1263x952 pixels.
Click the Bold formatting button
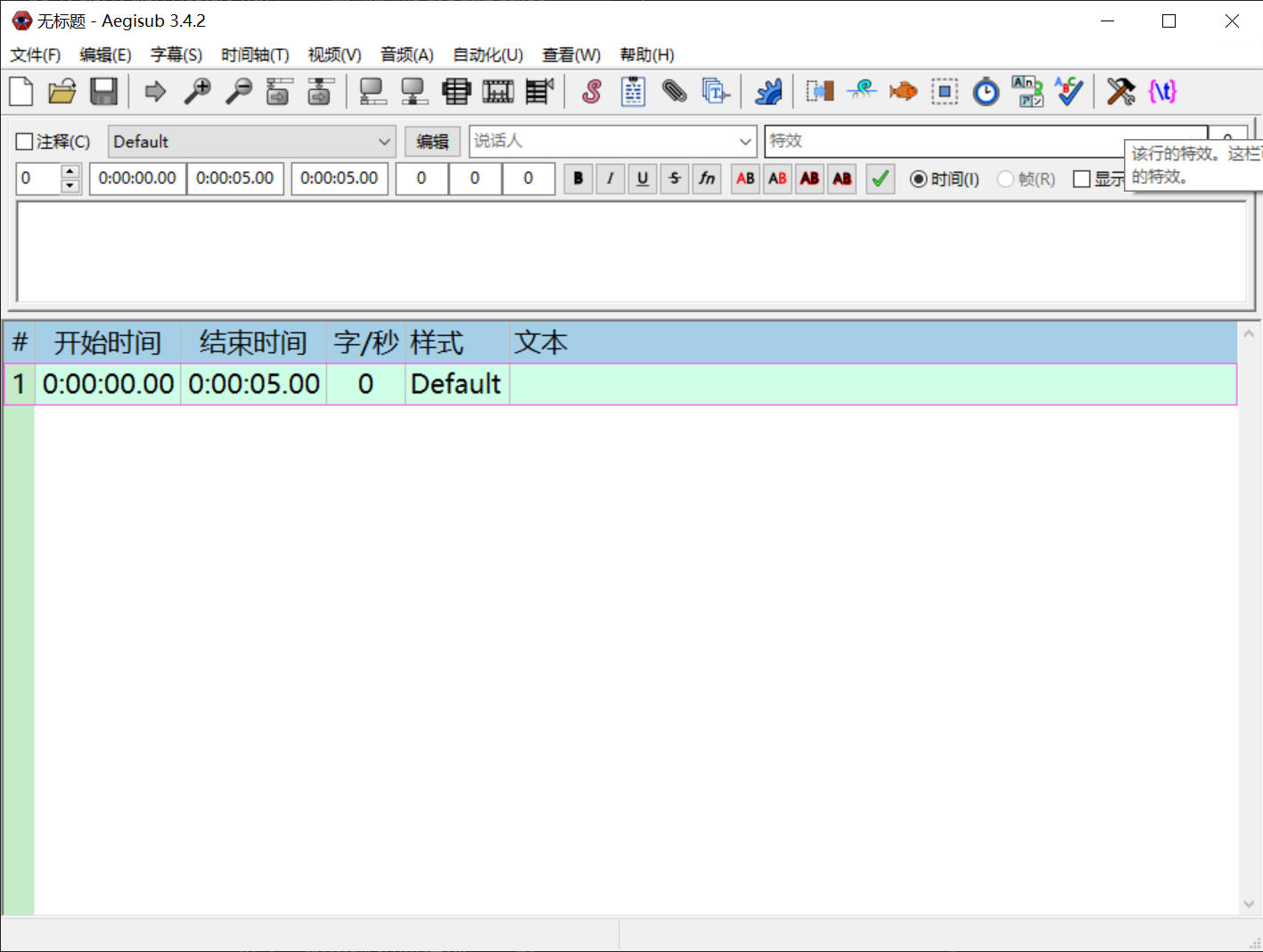(x=578, y=178)
